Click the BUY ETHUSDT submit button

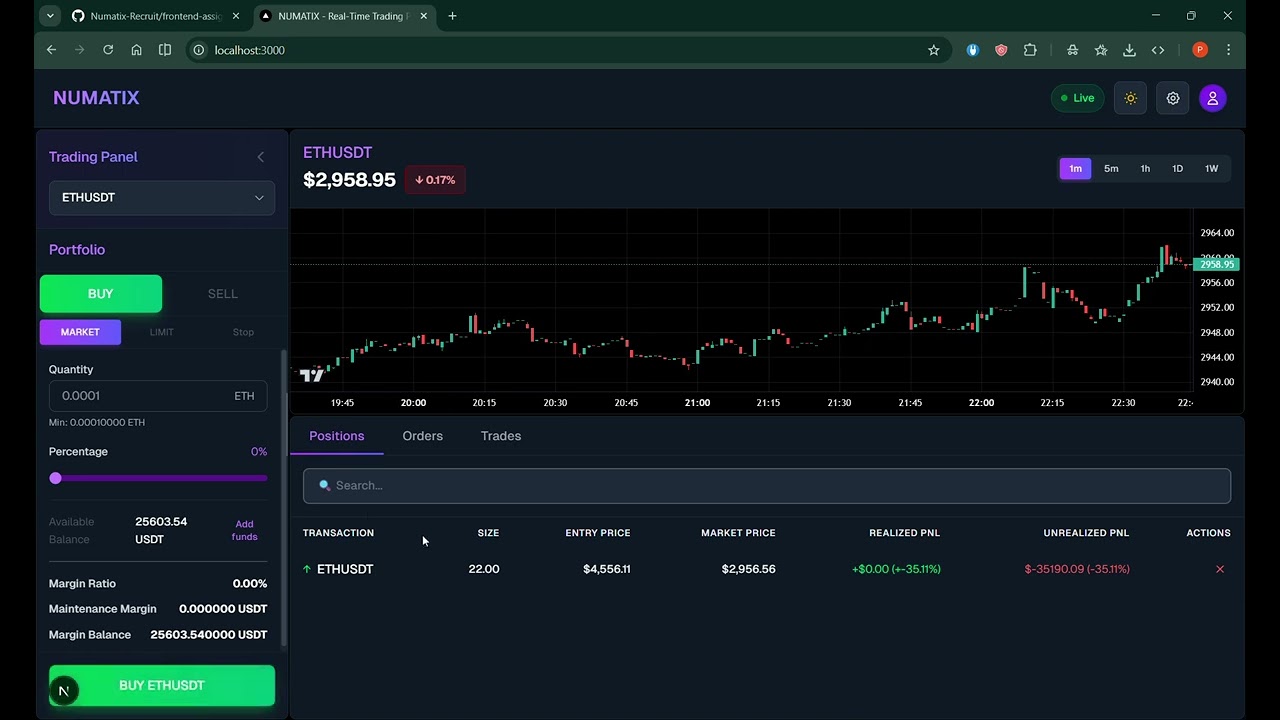pyautogui.click(x=162, y=685)
